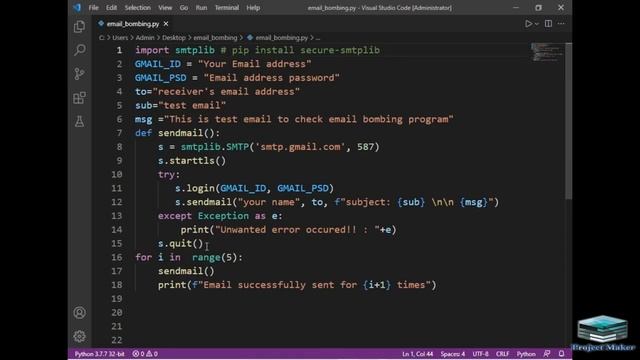The image size is (640, 360).
Task: Click except Exception as e line
Action: pyautogui.click(x=220, y=216)
